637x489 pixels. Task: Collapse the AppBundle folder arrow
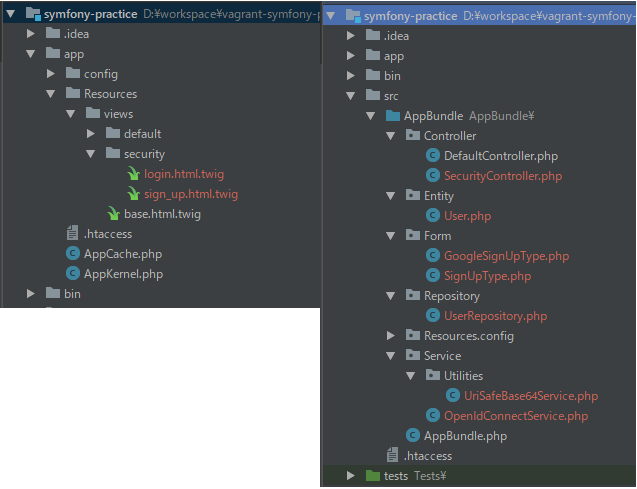point(370,116)
